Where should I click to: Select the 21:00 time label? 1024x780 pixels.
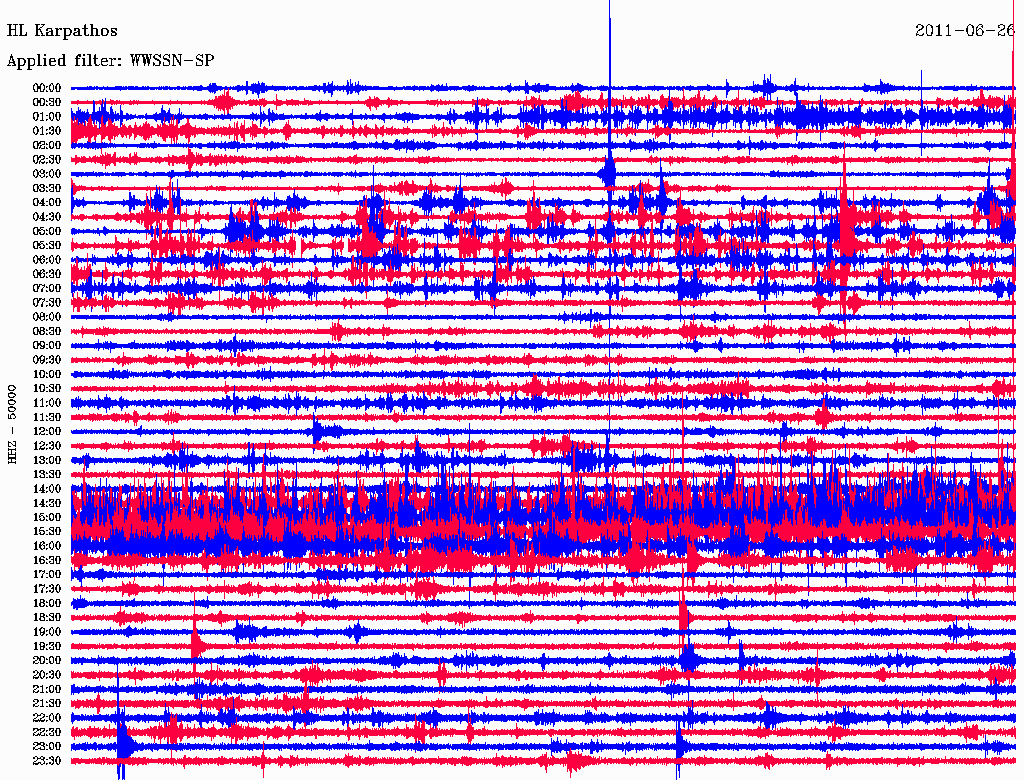click(x=47, y=689)
